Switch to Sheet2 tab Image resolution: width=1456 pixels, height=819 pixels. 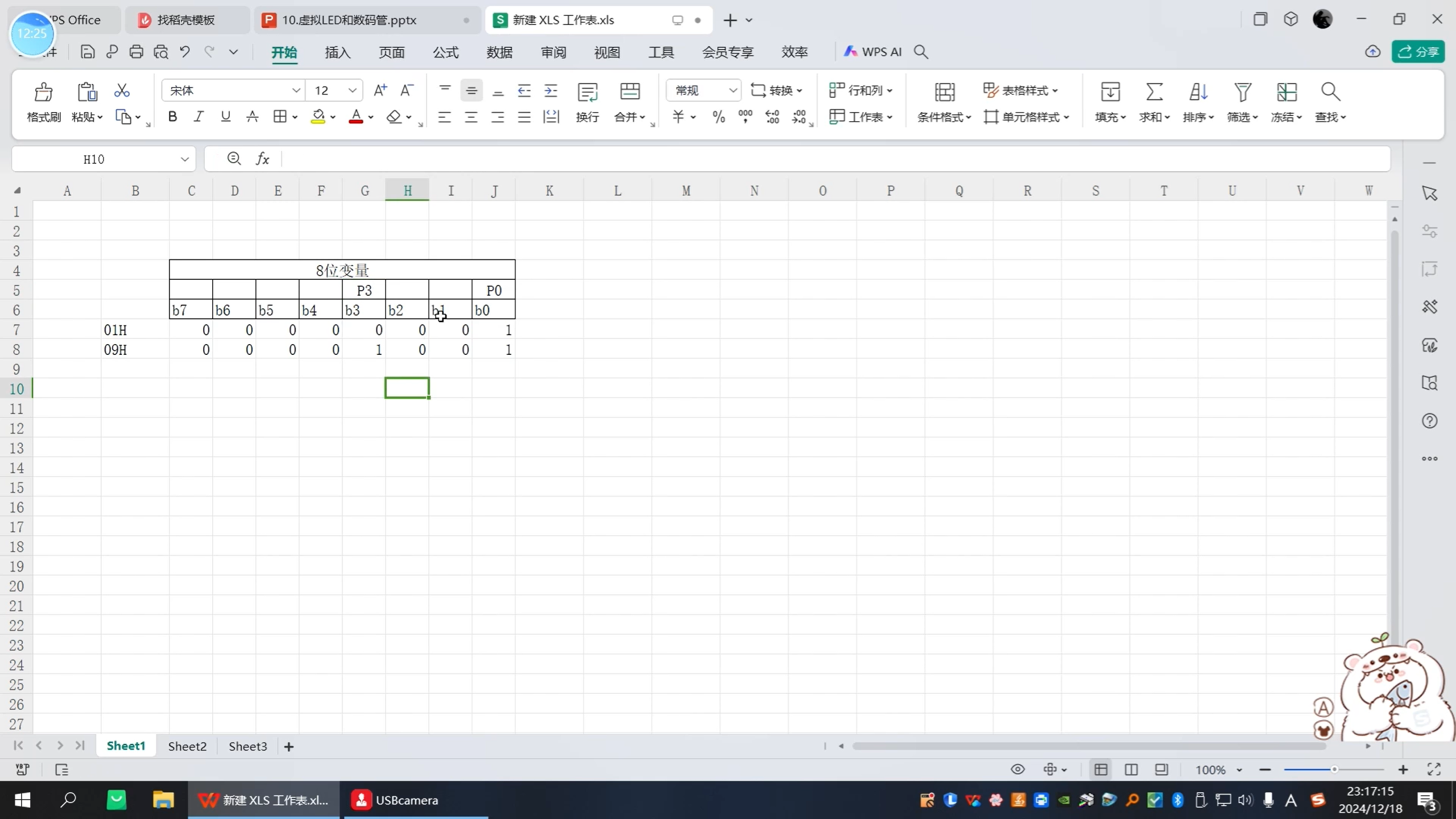point(187,746)
